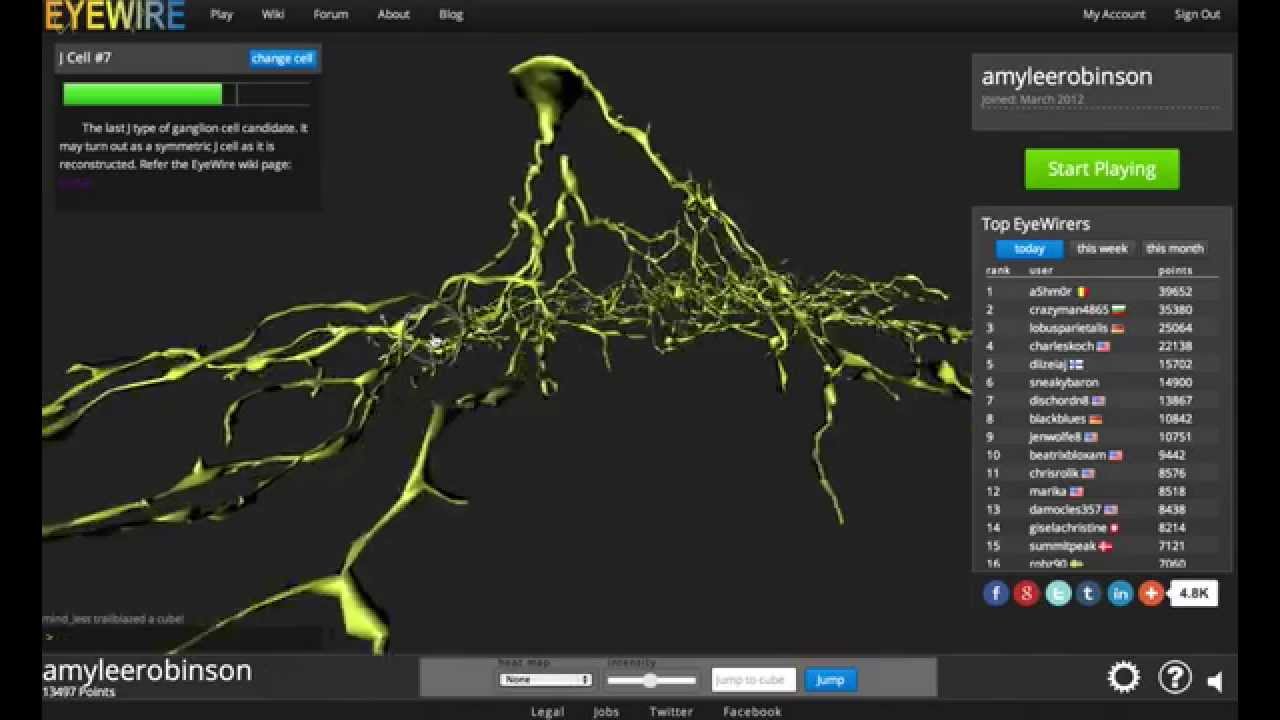The image size is (1280, 720).
Task: Select user lobusparietalis in leaderboard
Action: click(x=1068, y=328)
